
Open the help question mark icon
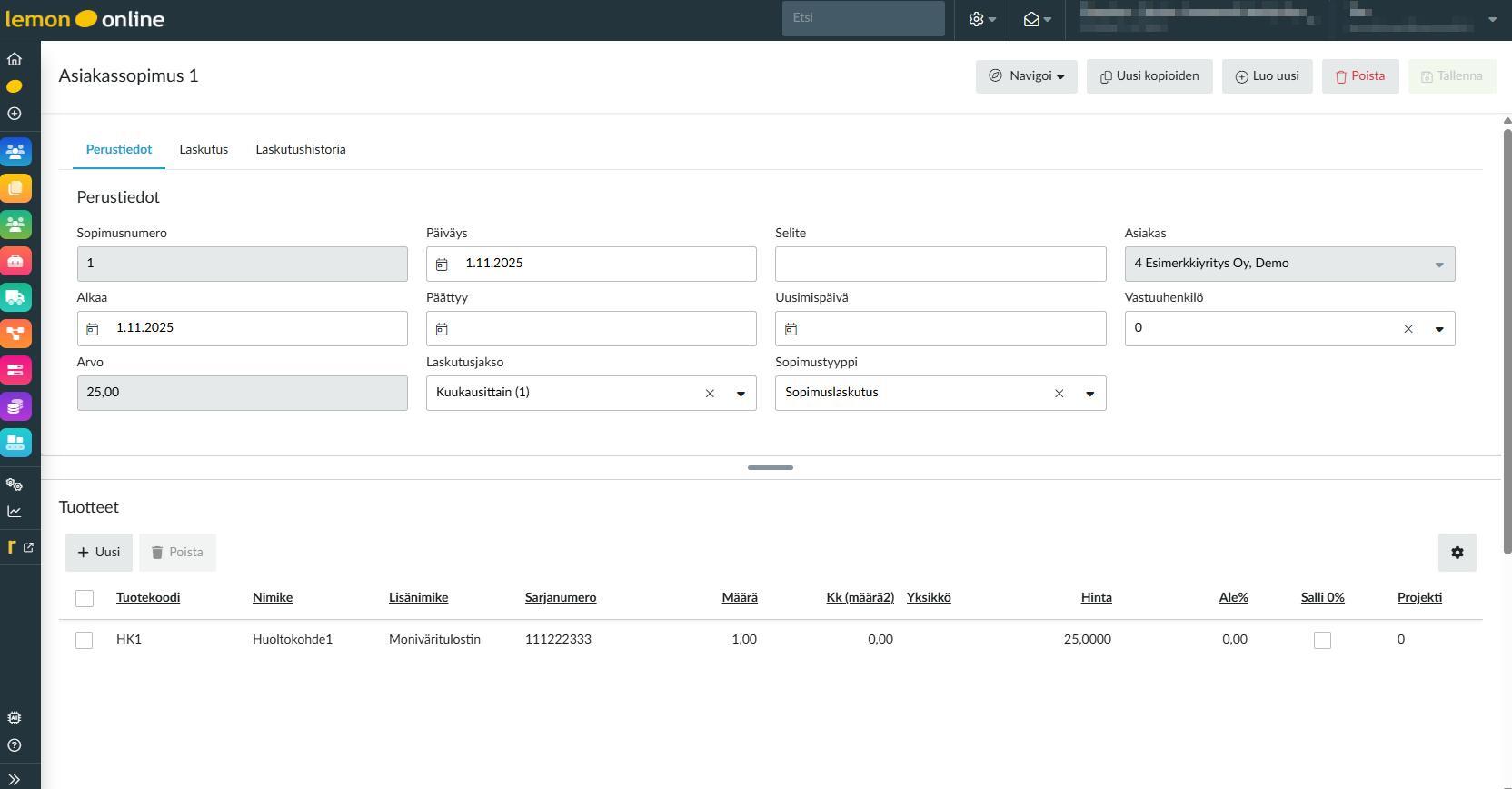15,745
